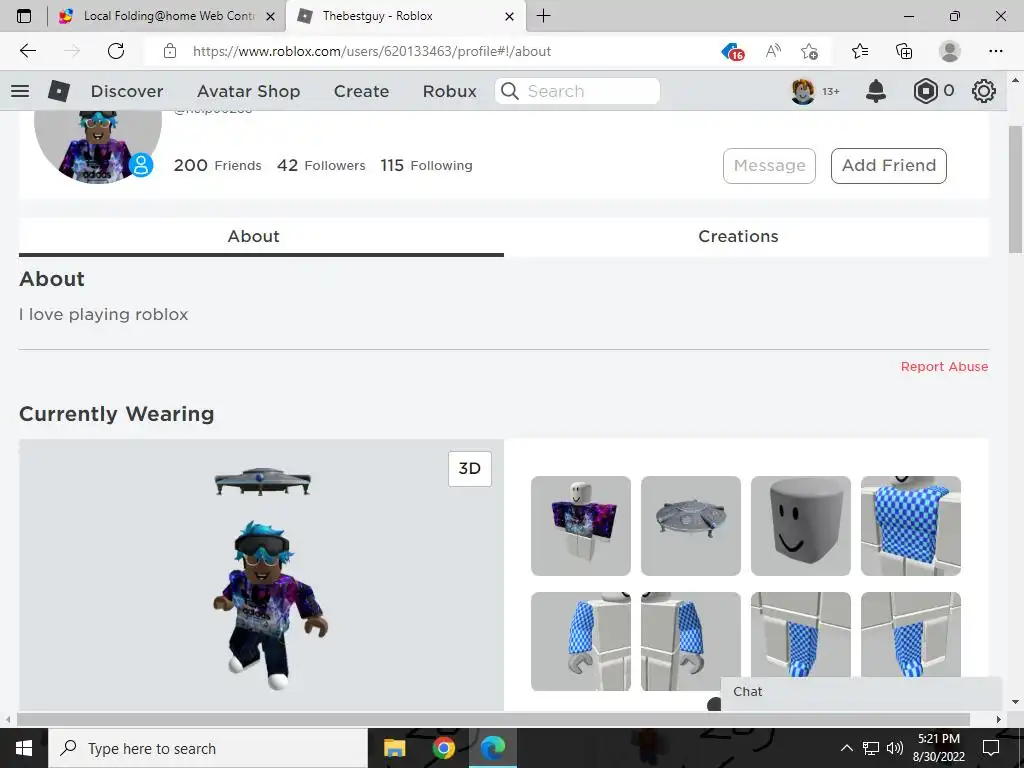Show hidden system tray icons chevron
Screen dimensions: 1024x768
(x=846, y=748)
